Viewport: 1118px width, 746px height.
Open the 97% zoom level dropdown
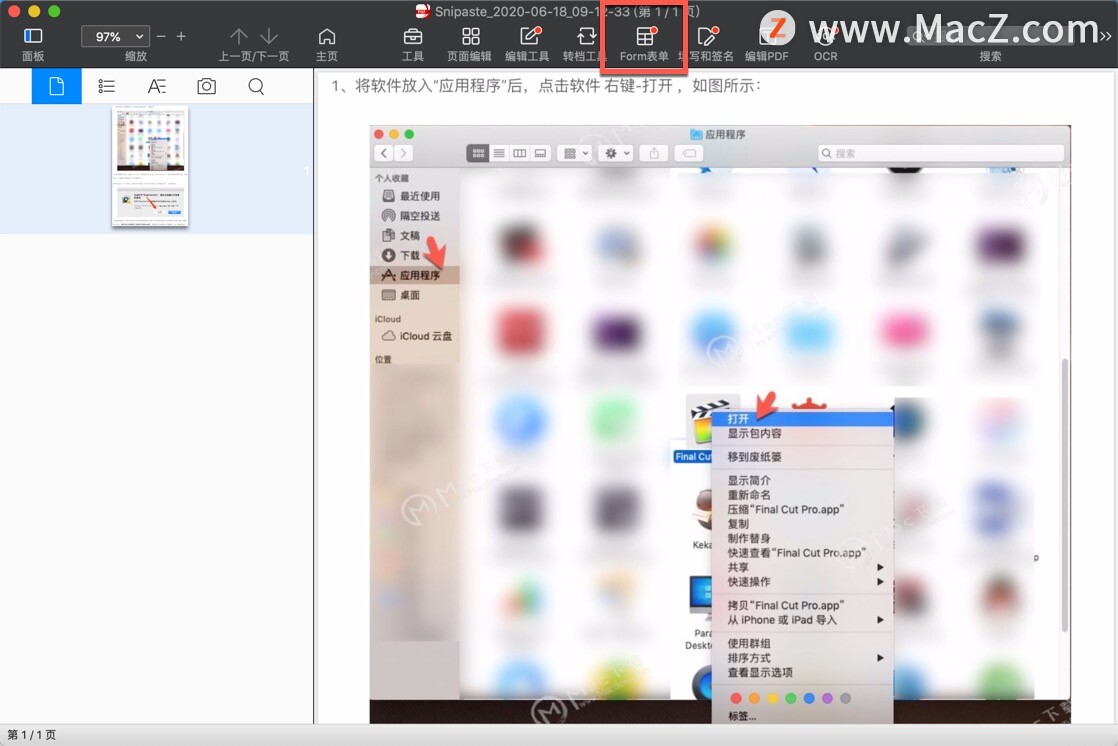[x=114, y=36]
